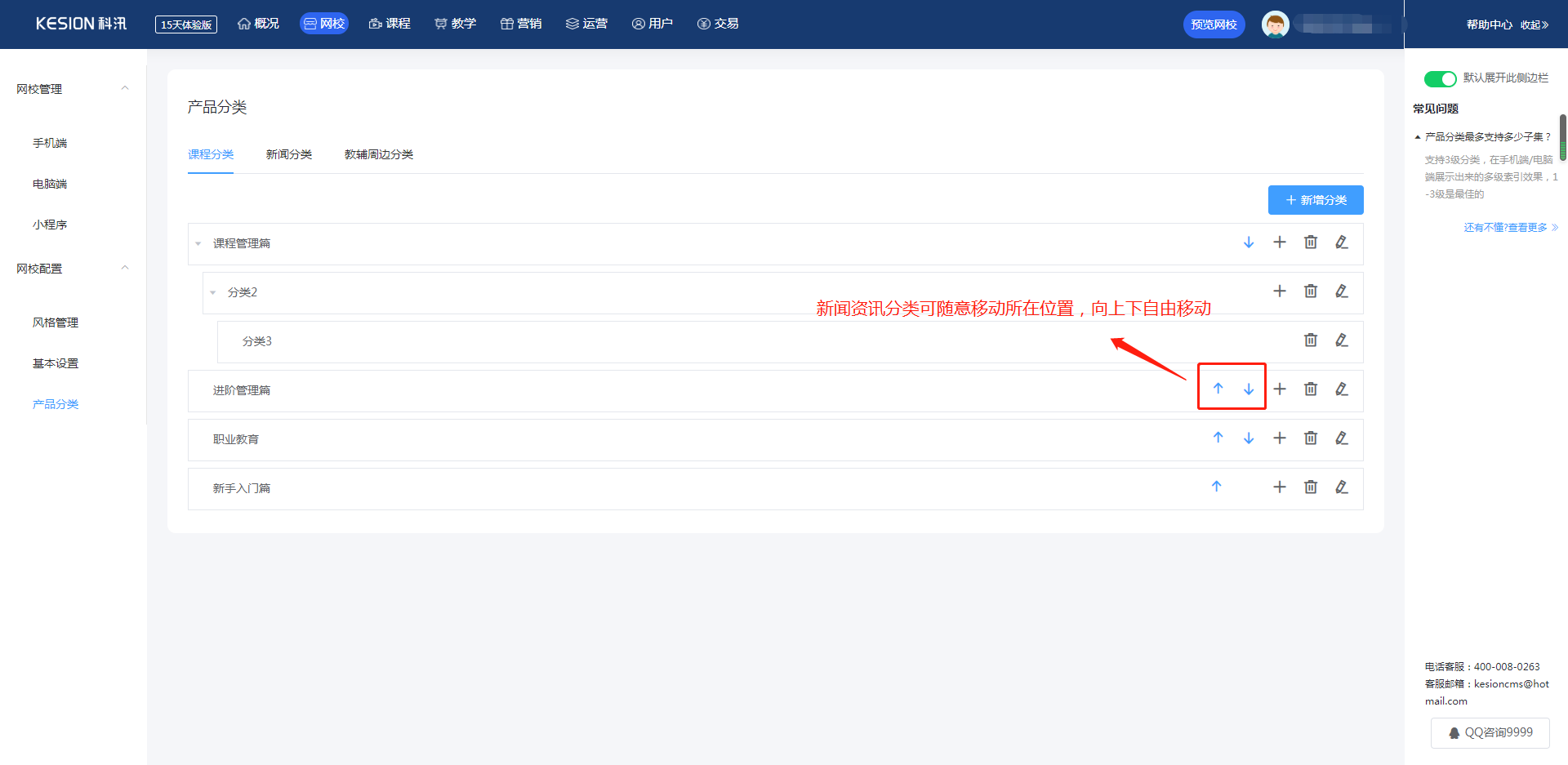1568x765 pixels.
Task: Switch to the 新闻分类 tab
Action: click(288, 154)
